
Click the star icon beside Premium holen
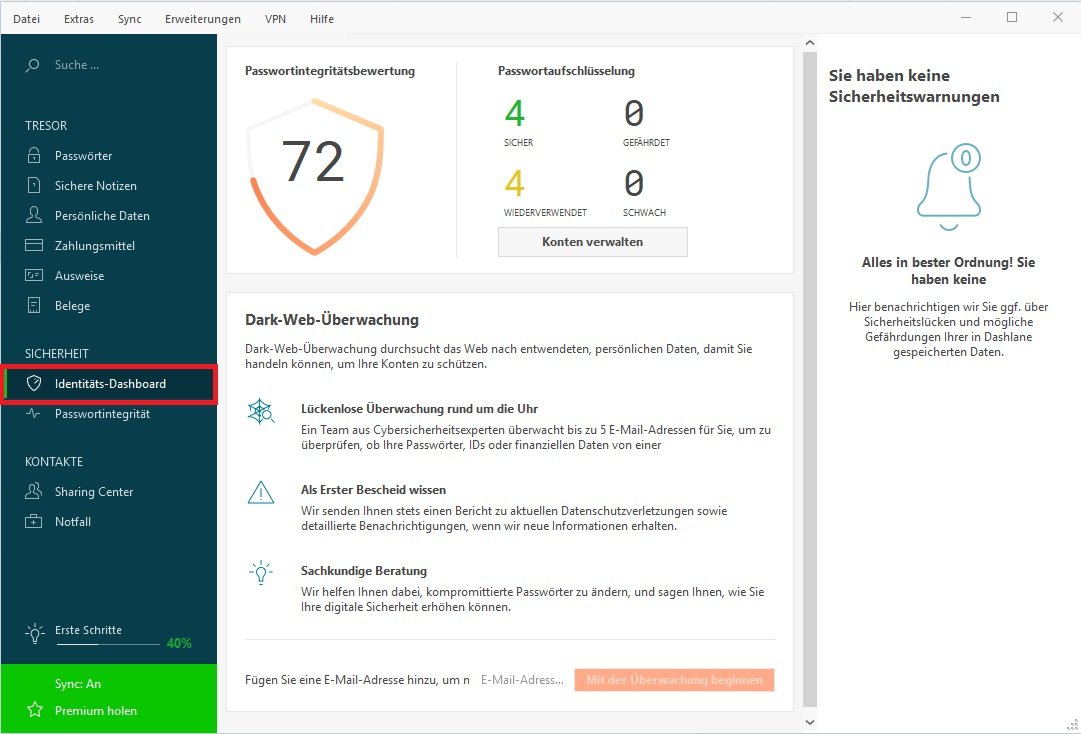click(x=35, y=710)
